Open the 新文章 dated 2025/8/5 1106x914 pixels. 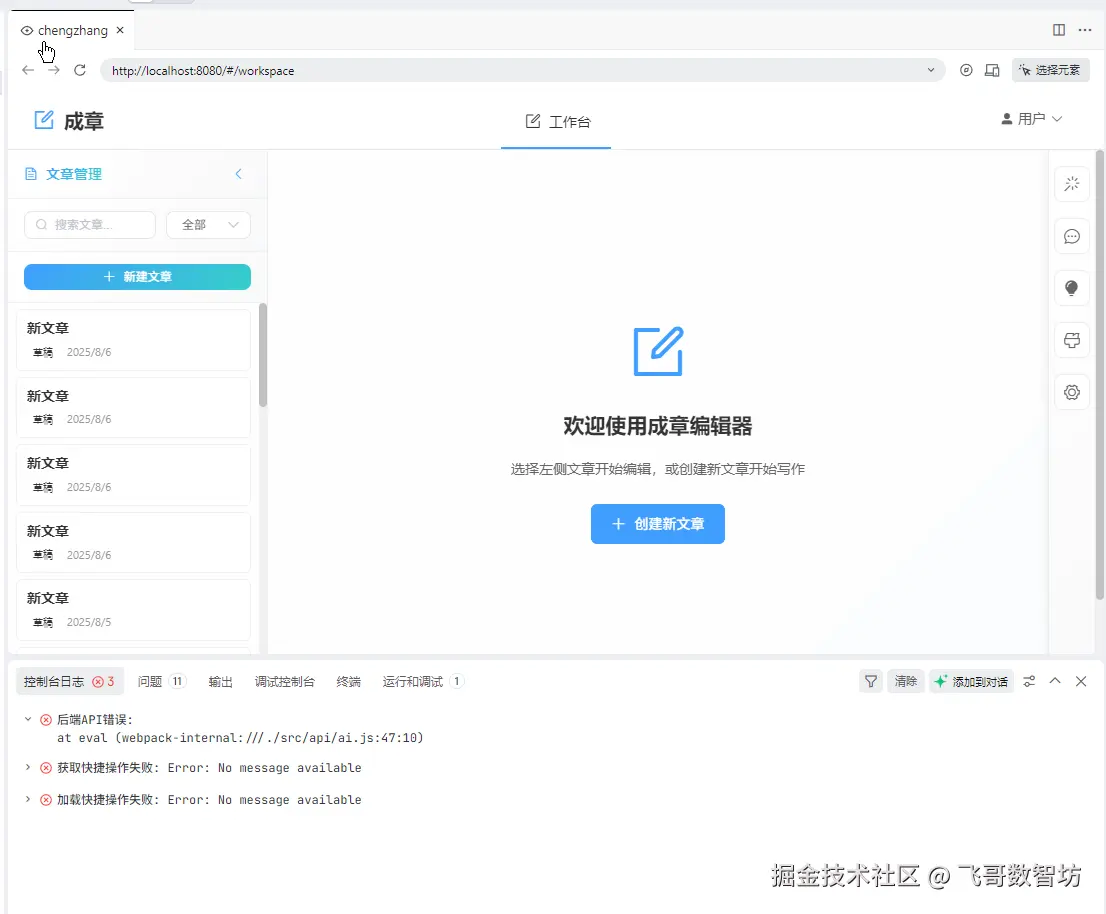pos(133,610)
